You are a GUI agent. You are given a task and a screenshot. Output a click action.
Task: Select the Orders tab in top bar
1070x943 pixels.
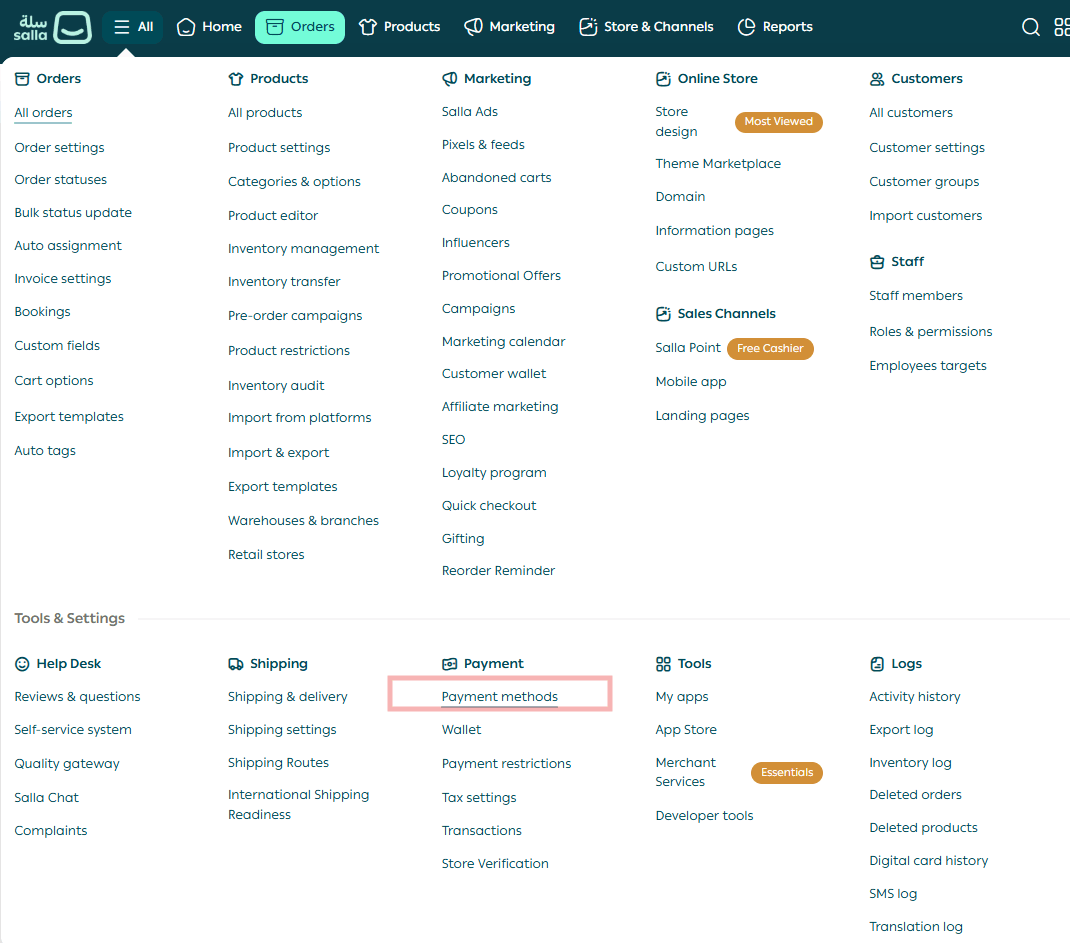tap(300, 27)
